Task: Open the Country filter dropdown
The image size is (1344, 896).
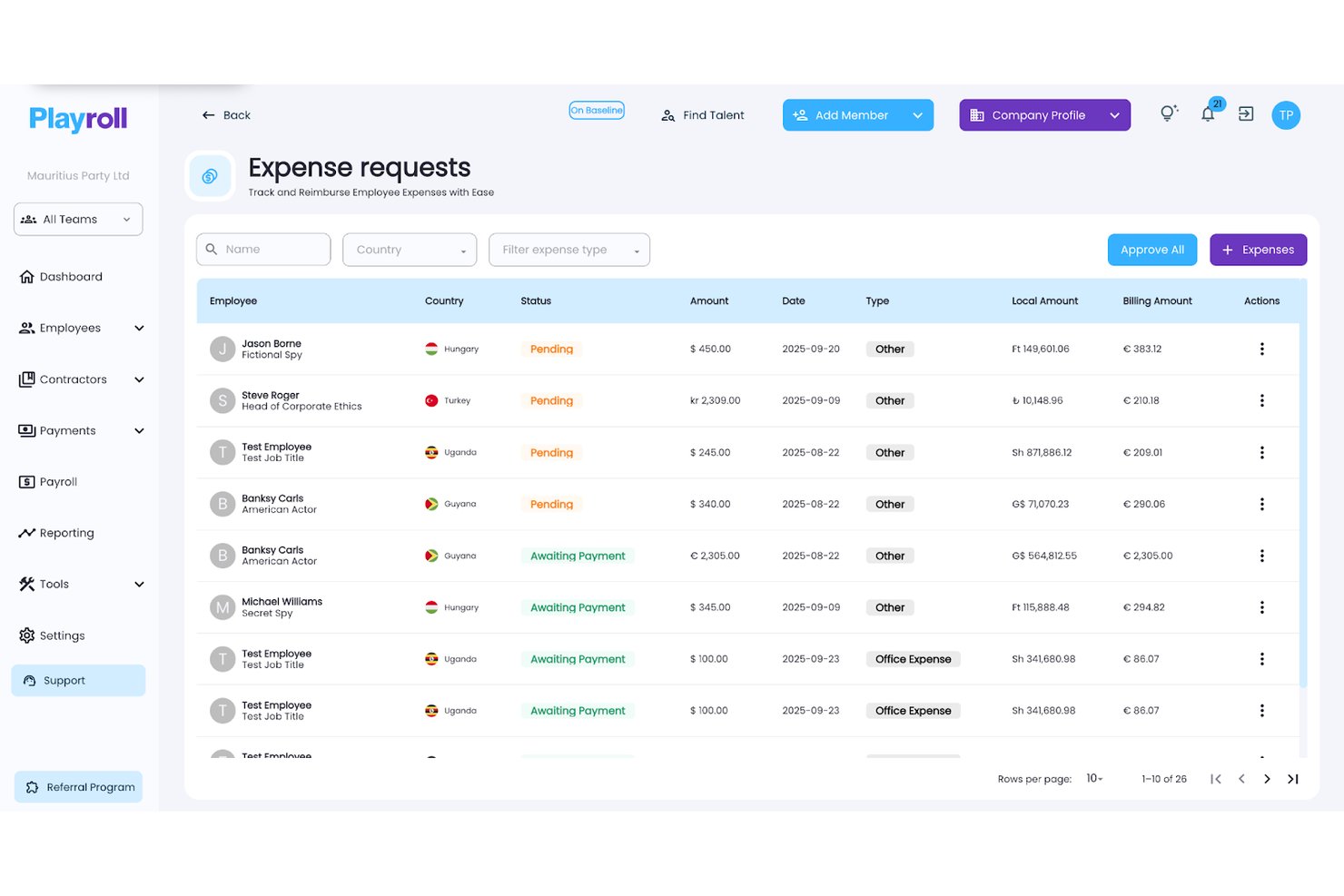Action: pos(410,250)
